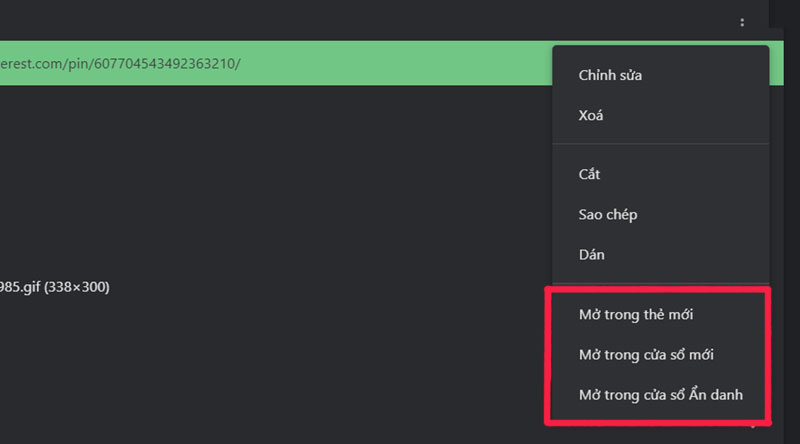Click the 985.gif (338×300) bookmark entry
The height and width of the screenshot is (444, 800).
click(x=55, y=287)
